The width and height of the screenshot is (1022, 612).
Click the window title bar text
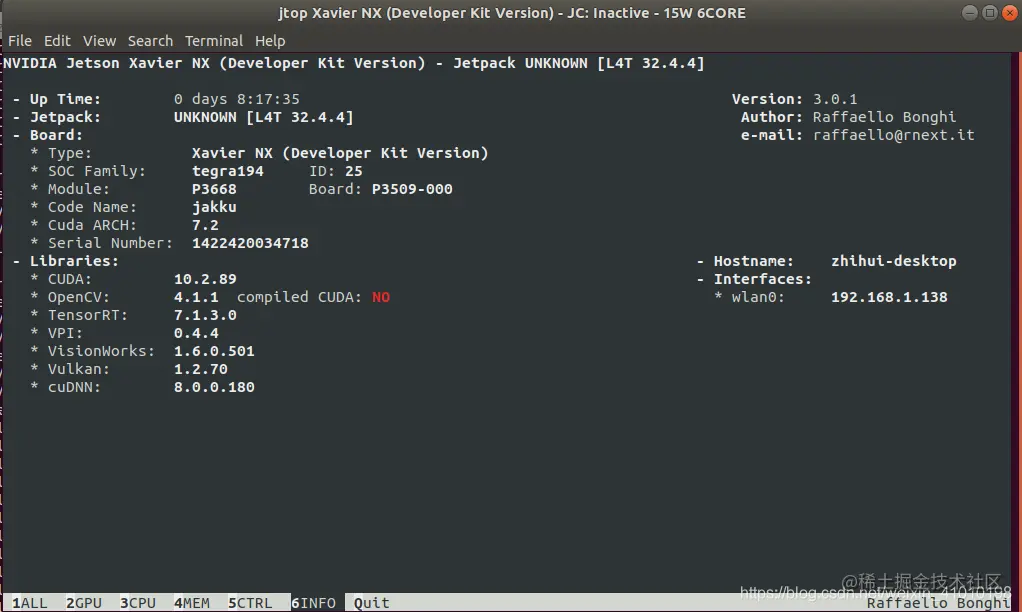pyautogui.click(x=512, y=13)
